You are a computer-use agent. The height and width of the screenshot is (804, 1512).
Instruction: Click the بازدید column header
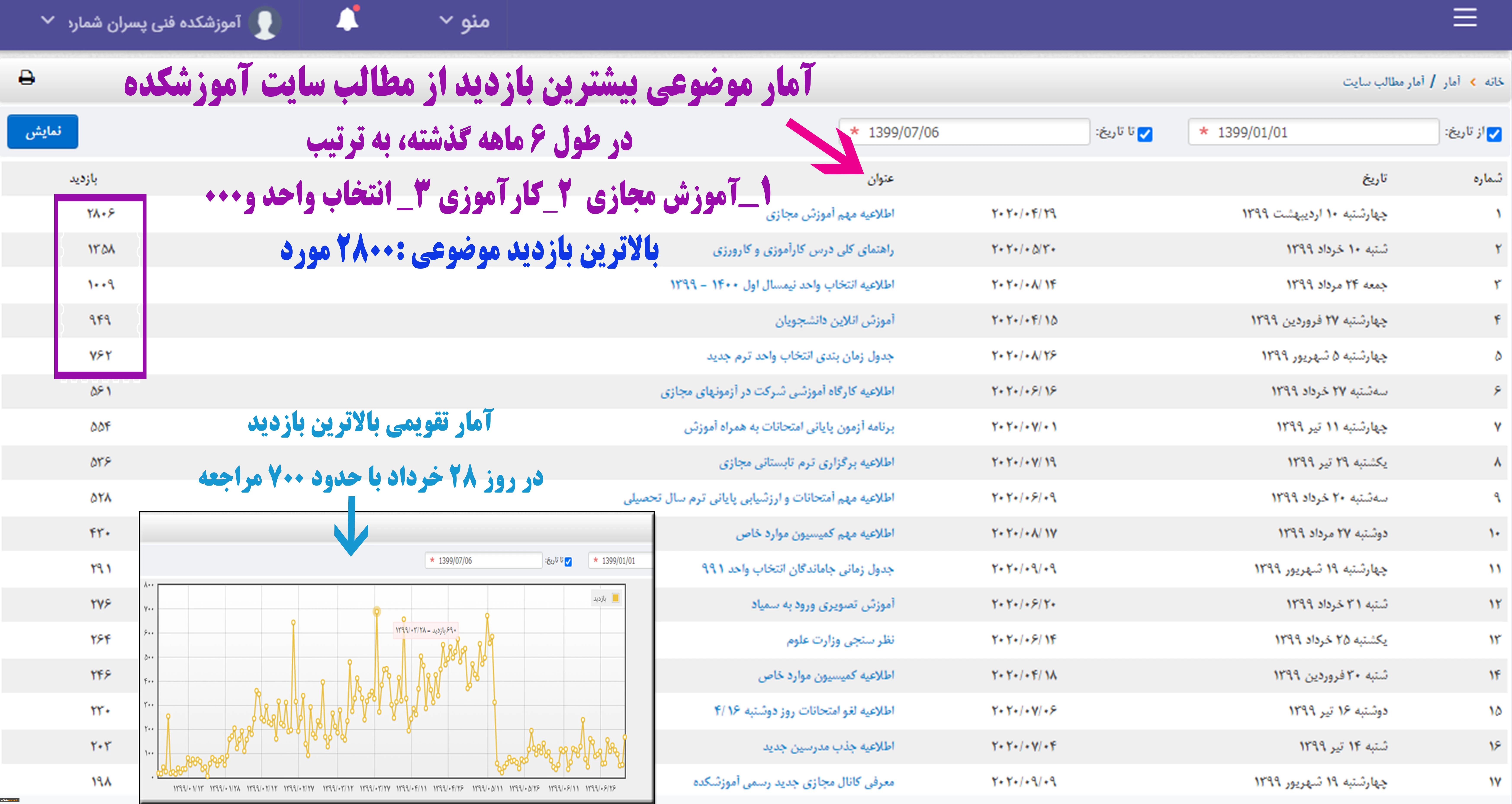point(83,178)
